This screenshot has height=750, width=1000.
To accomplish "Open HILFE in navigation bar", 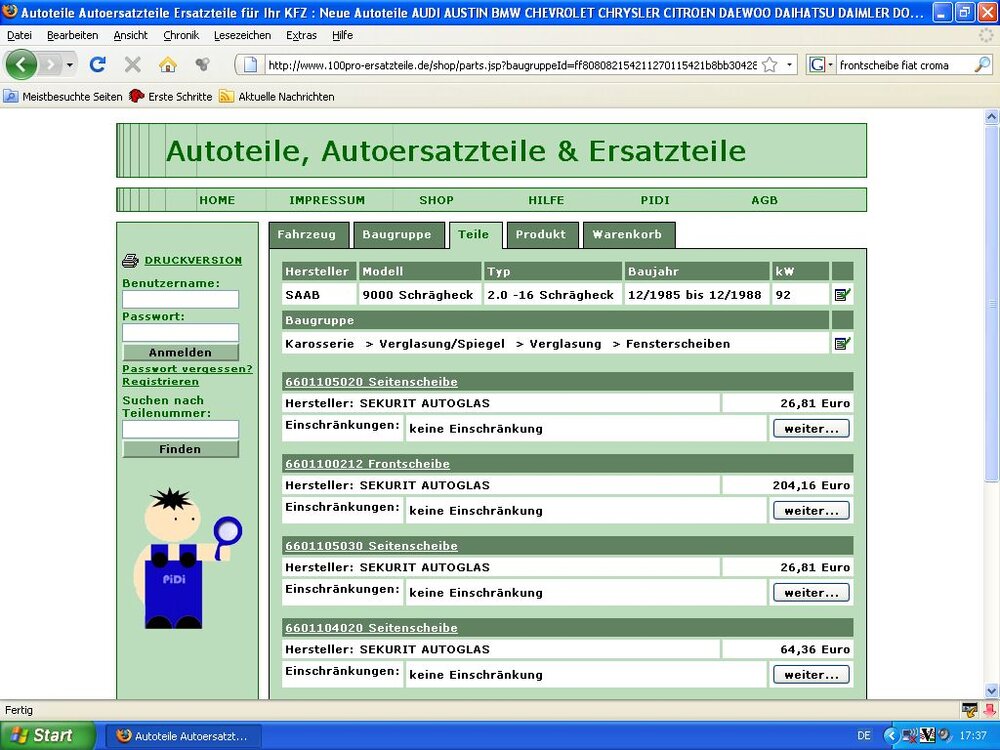I will (x=546, y=200).
